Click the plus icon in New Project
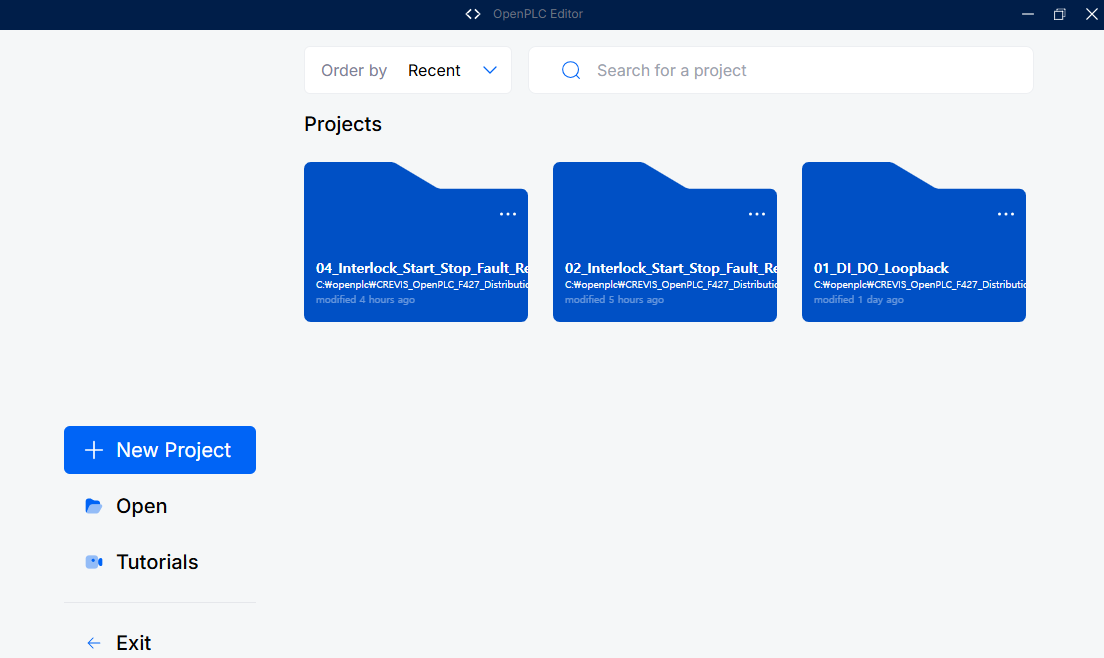Screen dimensions: 1104x658 click(94, 450)
